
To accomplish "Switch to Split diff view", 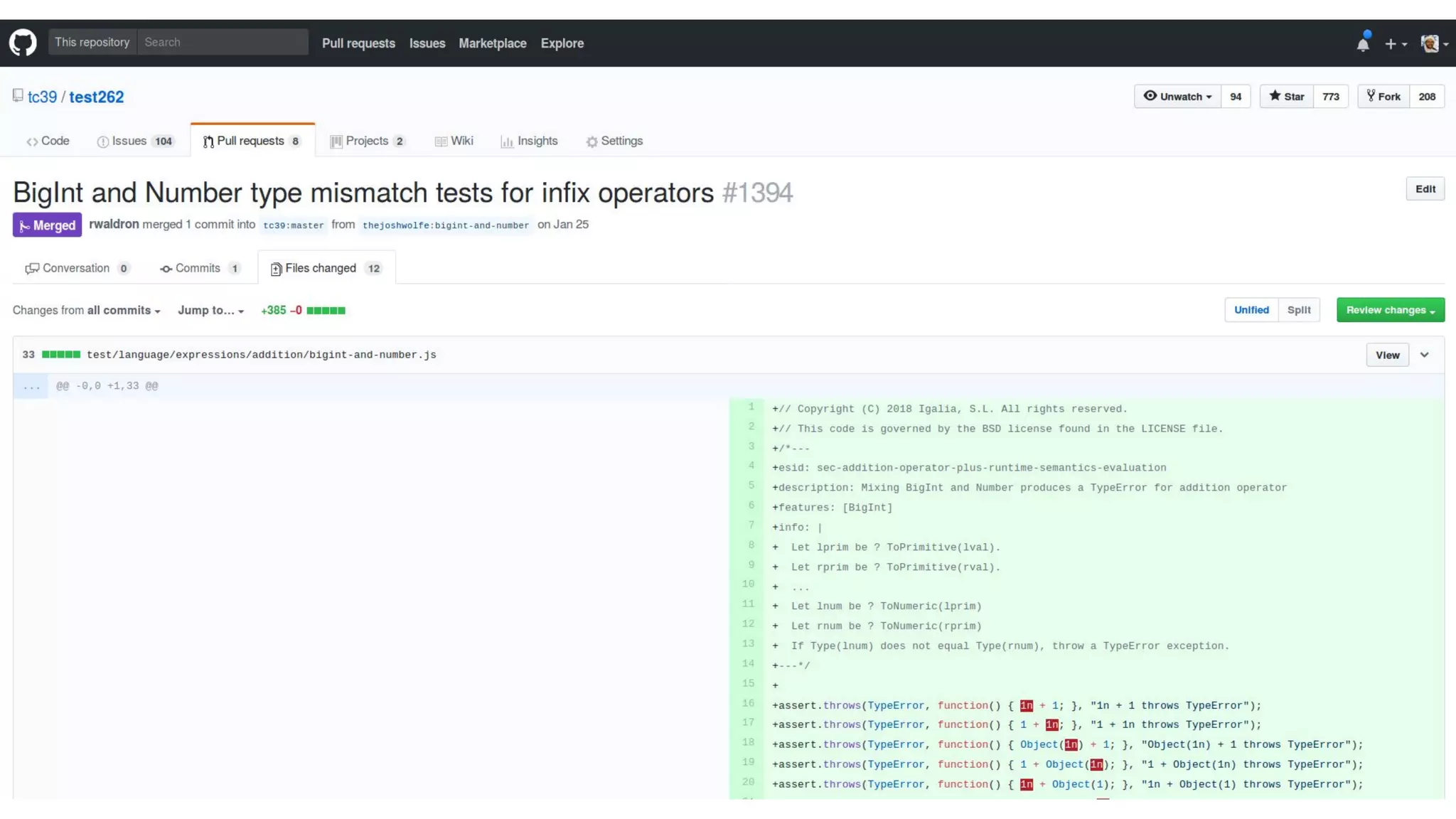I will click(1298, 310).
